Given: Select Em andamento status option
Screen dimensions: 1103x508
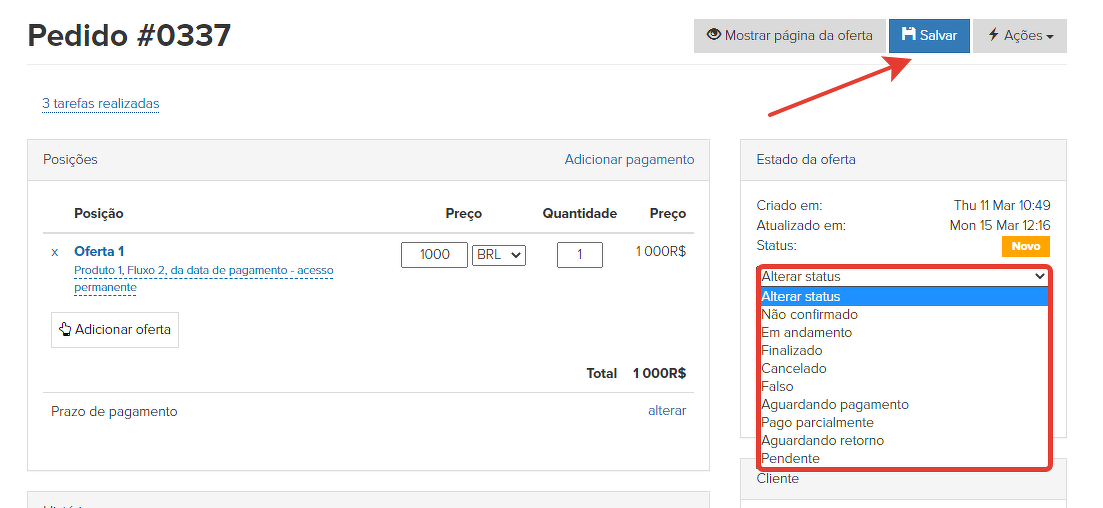Looking at the screenshot, I should [806, 332].
